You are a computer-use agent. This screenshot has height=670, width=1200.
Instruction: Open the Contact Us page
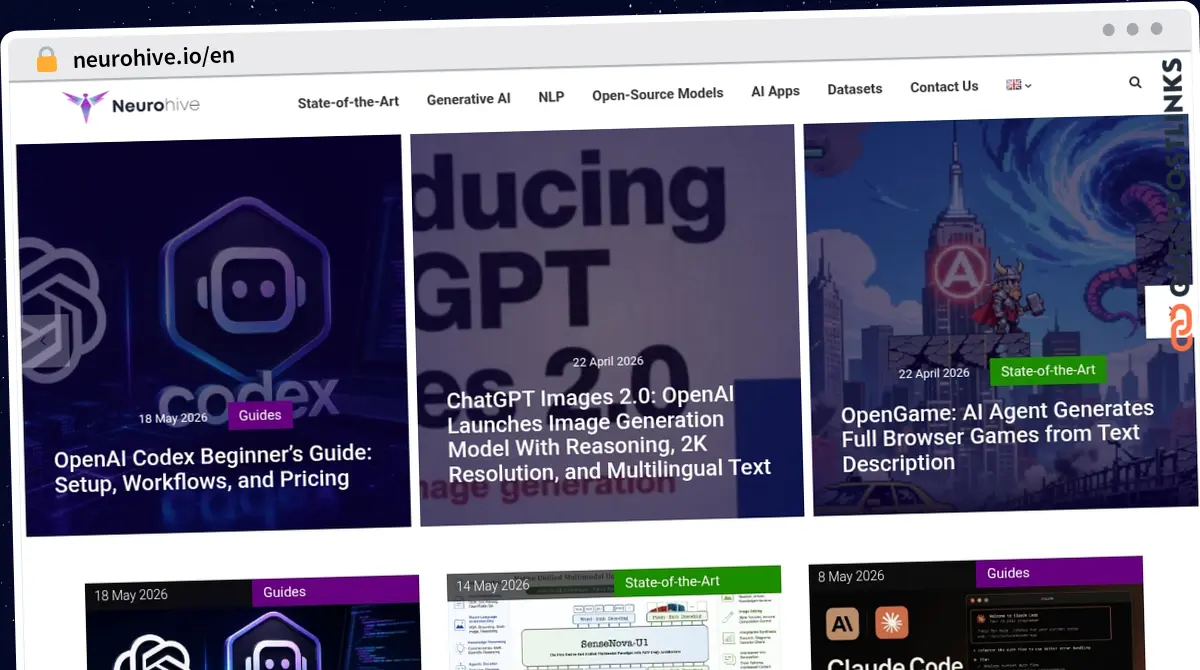click(944, 87)
